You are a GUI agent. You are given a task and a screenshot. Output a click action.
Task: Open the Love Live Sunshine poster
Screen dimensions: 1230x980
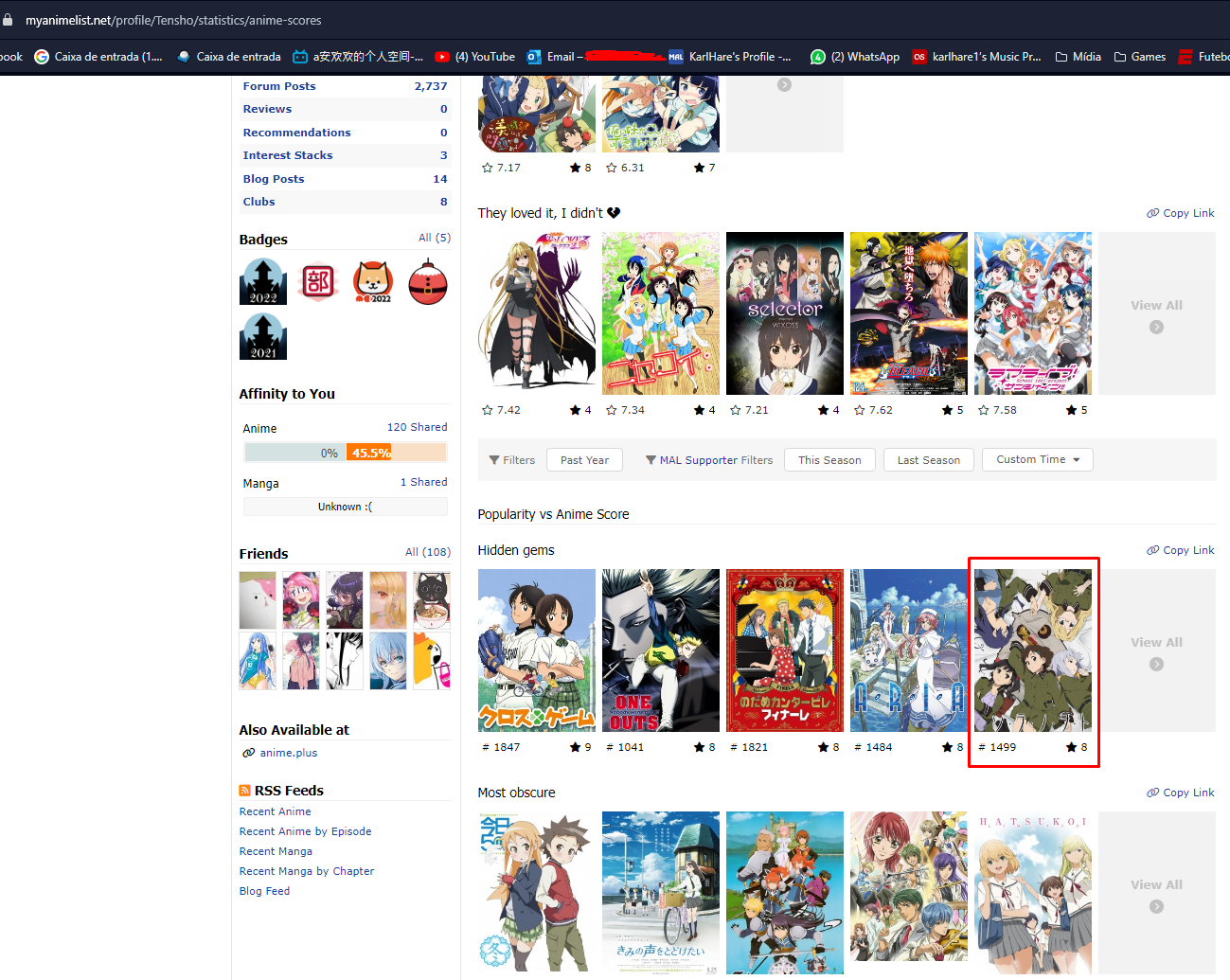click(x=1033, y=313)
